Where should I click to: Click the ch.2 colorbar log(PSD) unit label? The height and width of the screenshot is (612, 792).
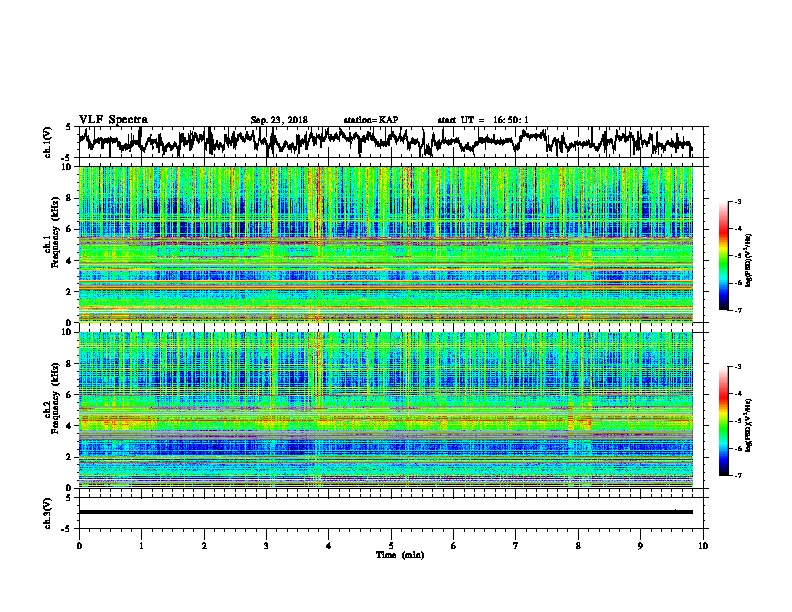pos(749,426)
